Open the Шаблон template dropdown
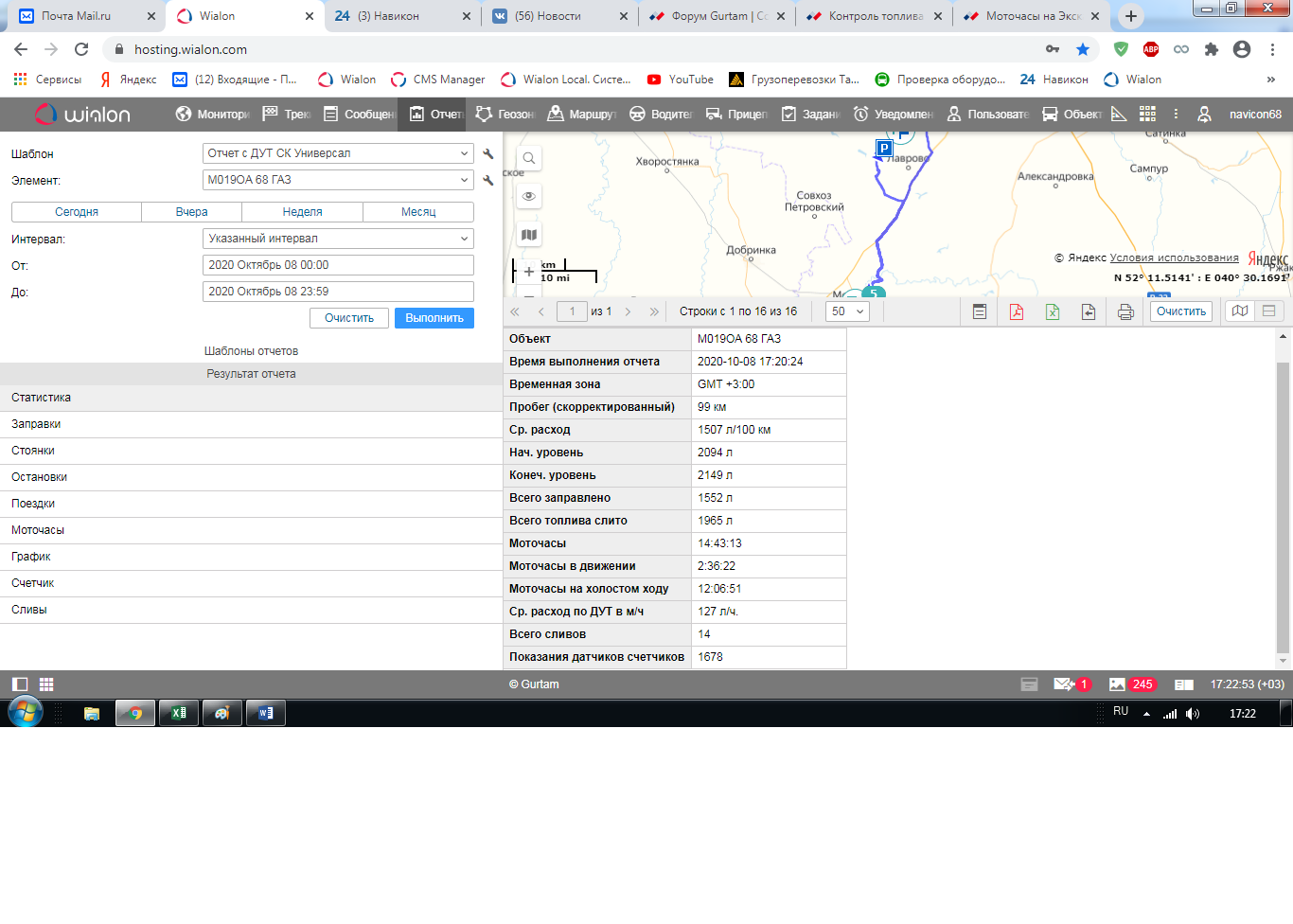1293x924 pixels. [x=338, y=153]
